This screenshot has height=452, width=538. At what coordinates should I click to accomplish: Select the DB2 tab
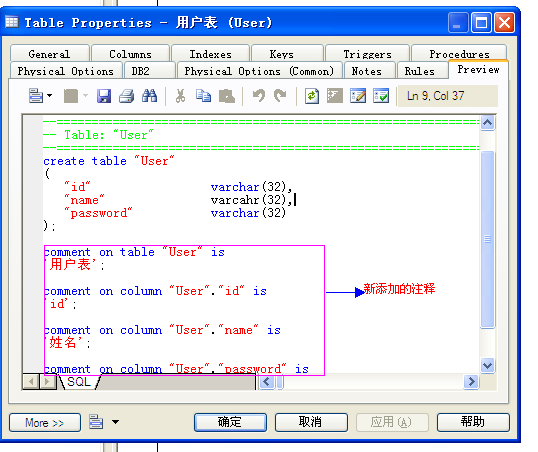pyautogui.click(x=150, y=71)
